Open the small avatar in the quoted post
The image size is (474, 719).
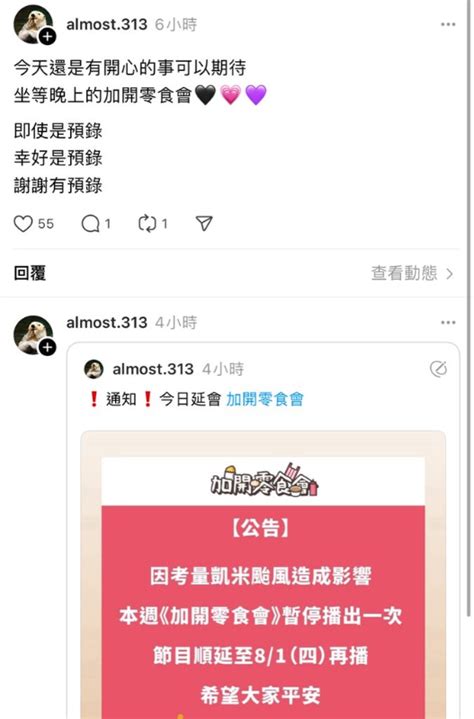coord(94,369)
